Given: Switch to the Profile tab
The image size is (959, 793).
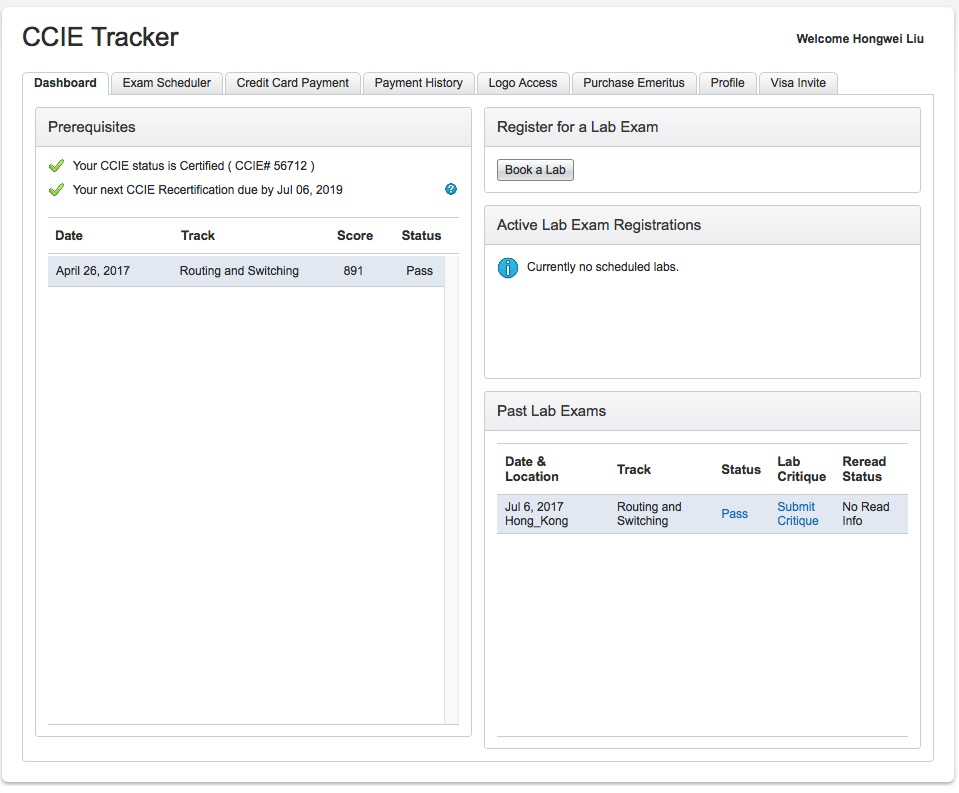Looking at the screenshot, I should click(x=727, y=83).
